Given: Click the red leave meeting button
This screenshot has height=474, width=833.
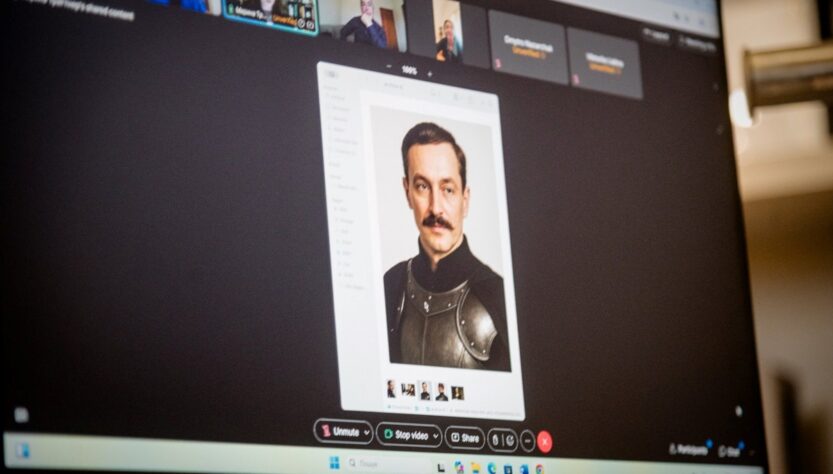Looking at the screenshot, I should coord(545,442).
